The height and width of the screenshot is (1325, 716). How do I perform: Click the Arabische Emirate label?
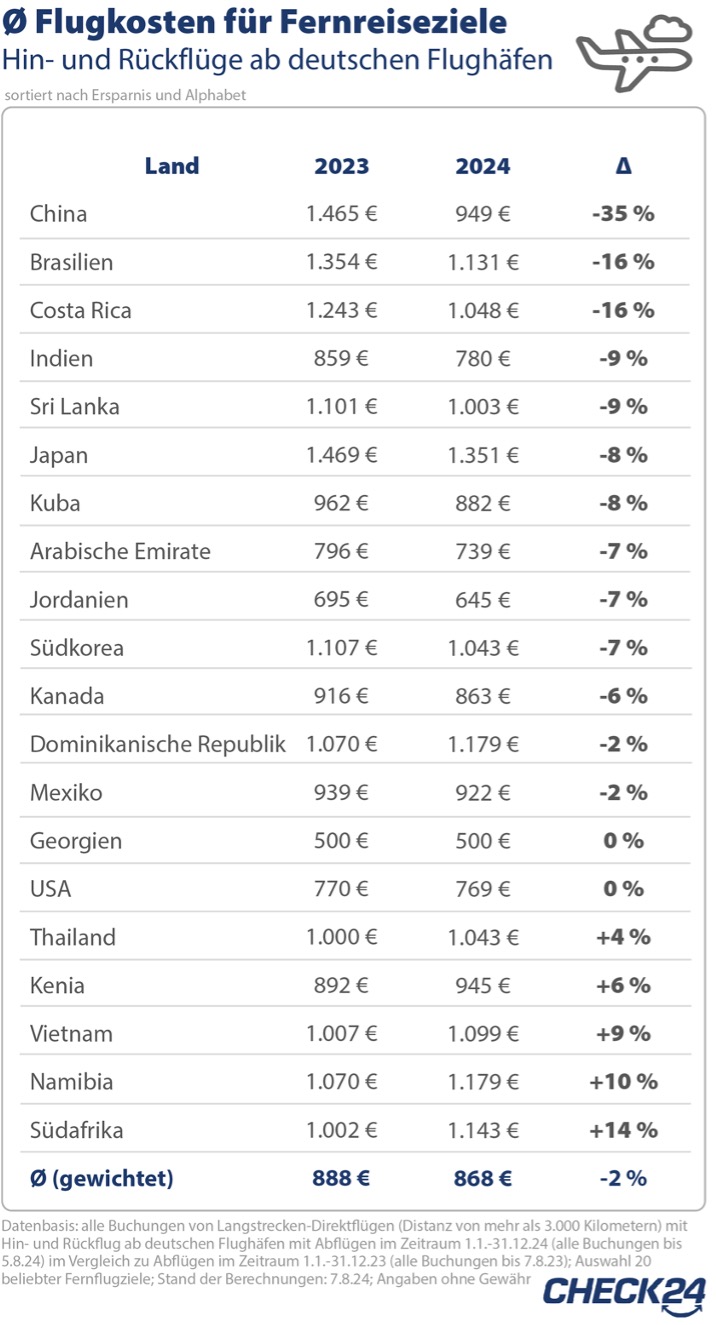(x=120, y=551)
